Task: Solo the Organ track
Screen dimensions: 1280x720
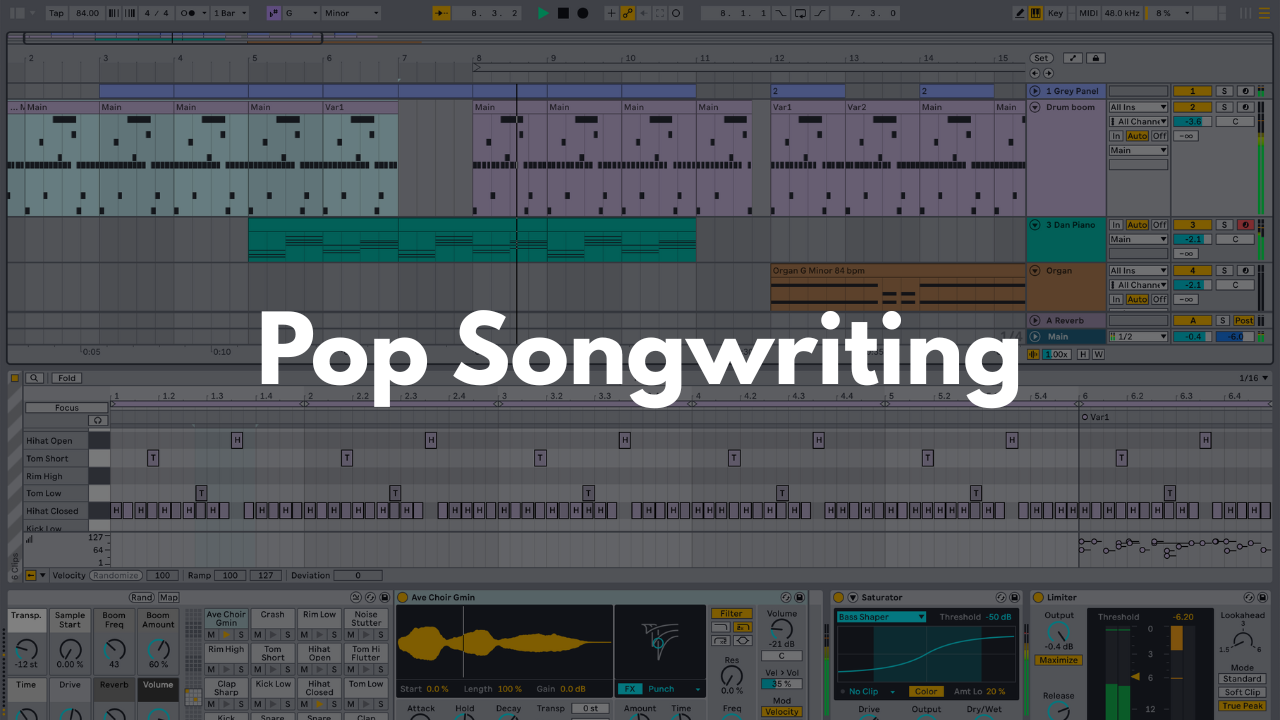Action: 1224,271
